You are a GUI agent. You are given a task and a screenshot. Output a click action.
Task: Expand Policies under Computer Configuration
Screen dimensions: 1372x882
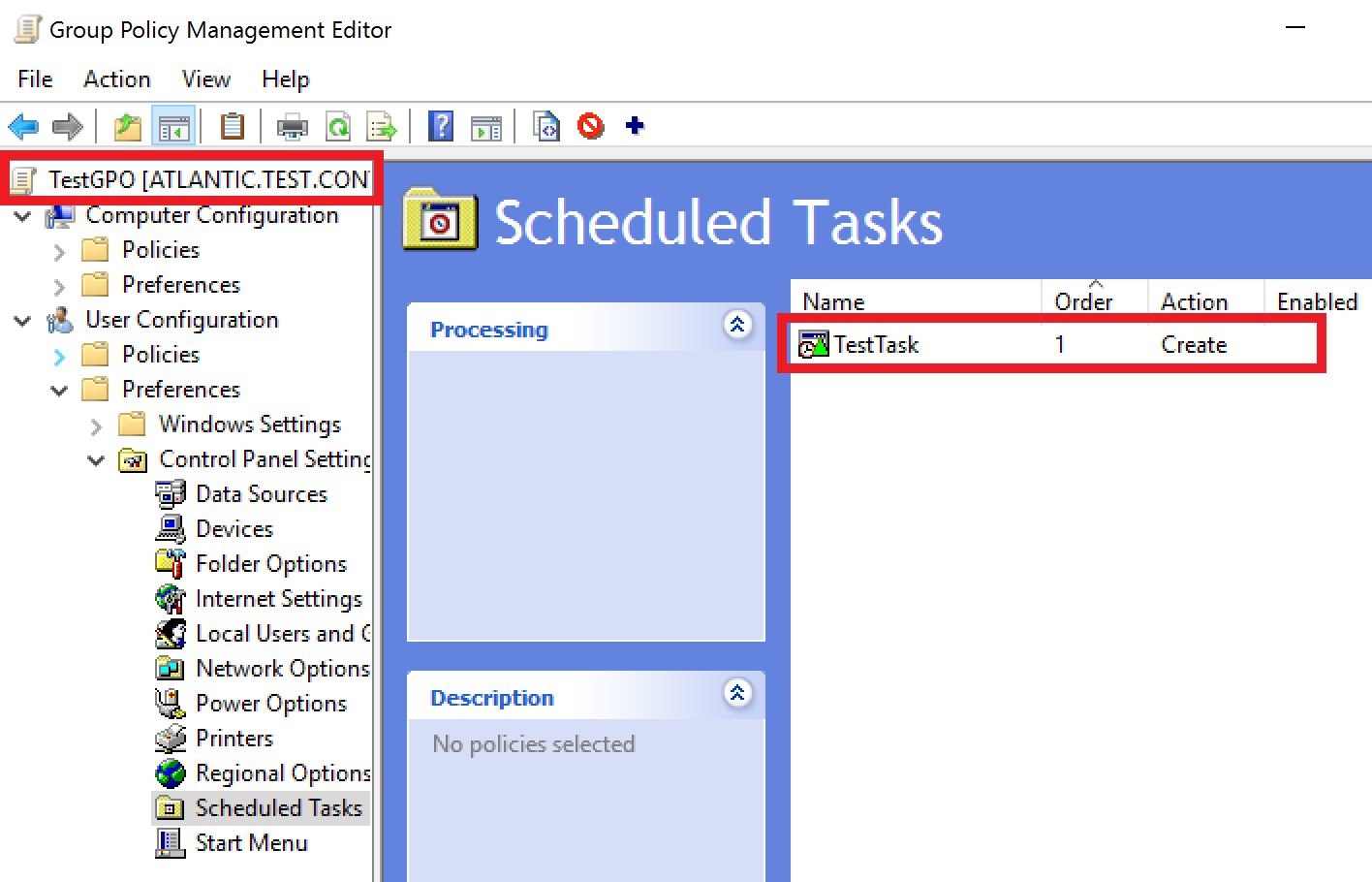tap(59, 252)
